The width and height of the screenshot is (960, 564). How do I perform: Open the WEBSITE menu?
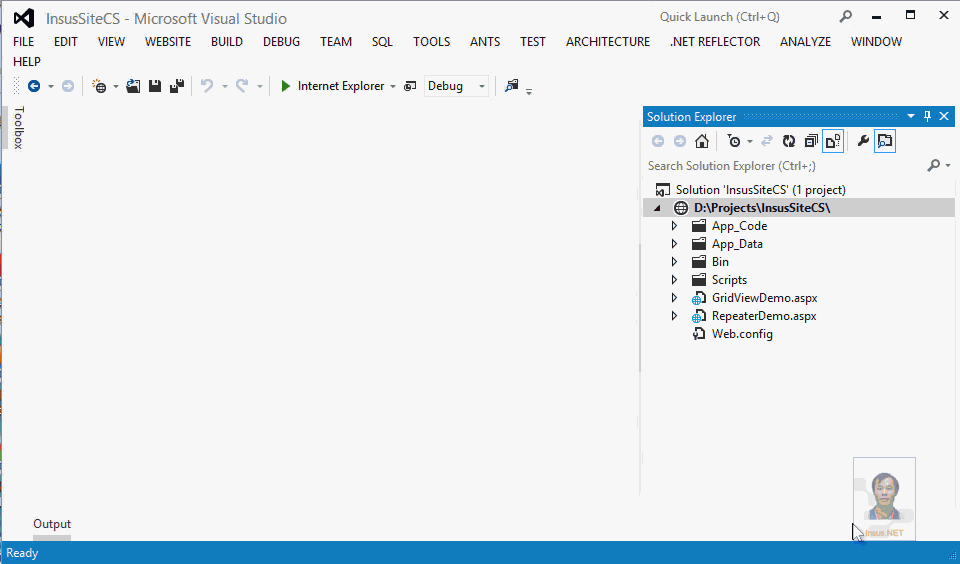[x=168, y=42]
